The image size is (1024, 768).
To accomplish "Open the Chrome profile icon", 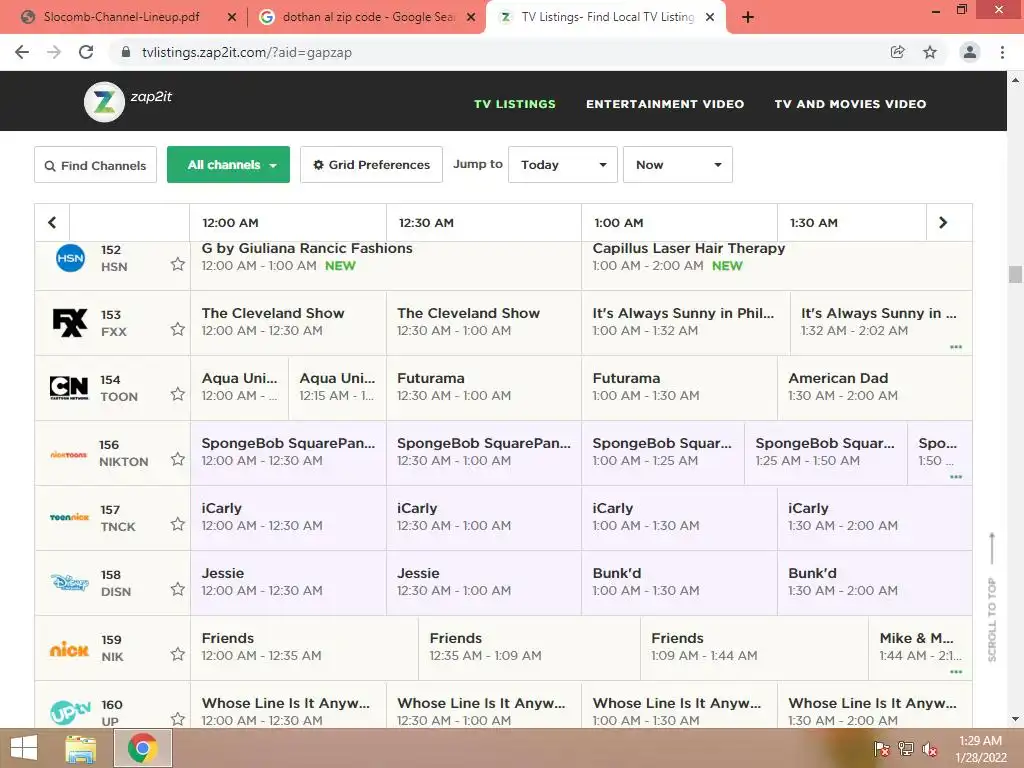I will click(970, 52).
